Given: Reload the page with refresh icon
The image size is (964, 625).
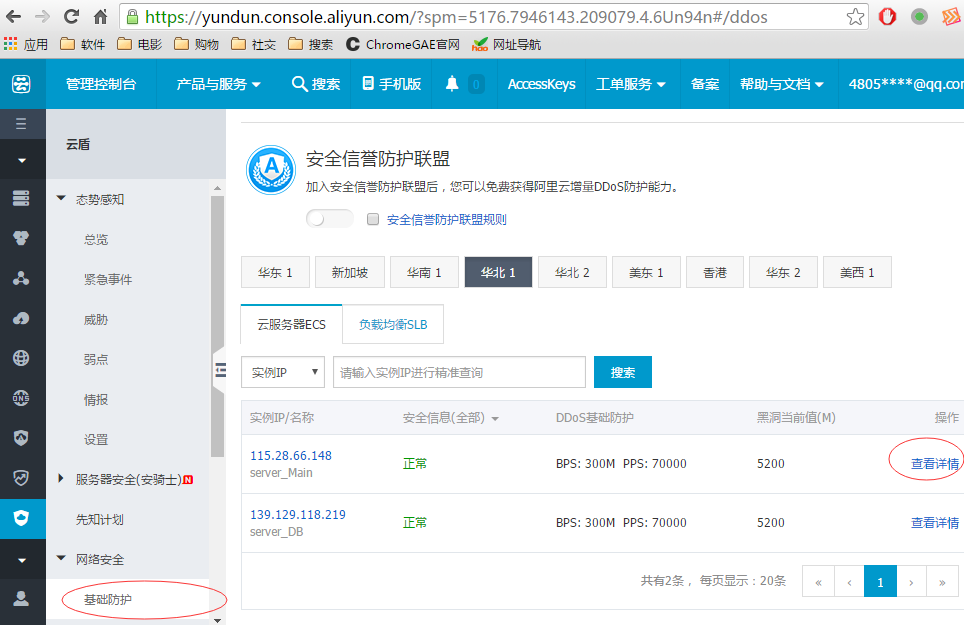Looking at the screenshot, I should click(72, 17).
